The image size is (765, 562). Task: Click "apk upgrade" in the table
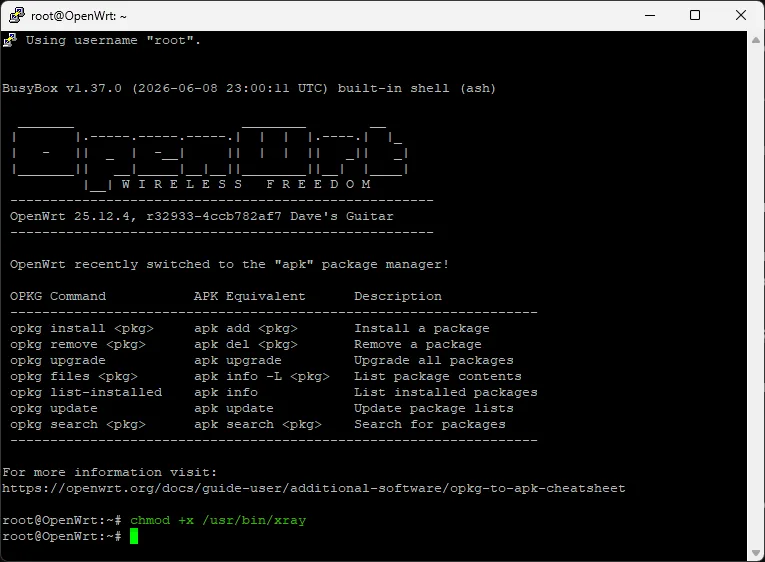[x=238, y=361]
